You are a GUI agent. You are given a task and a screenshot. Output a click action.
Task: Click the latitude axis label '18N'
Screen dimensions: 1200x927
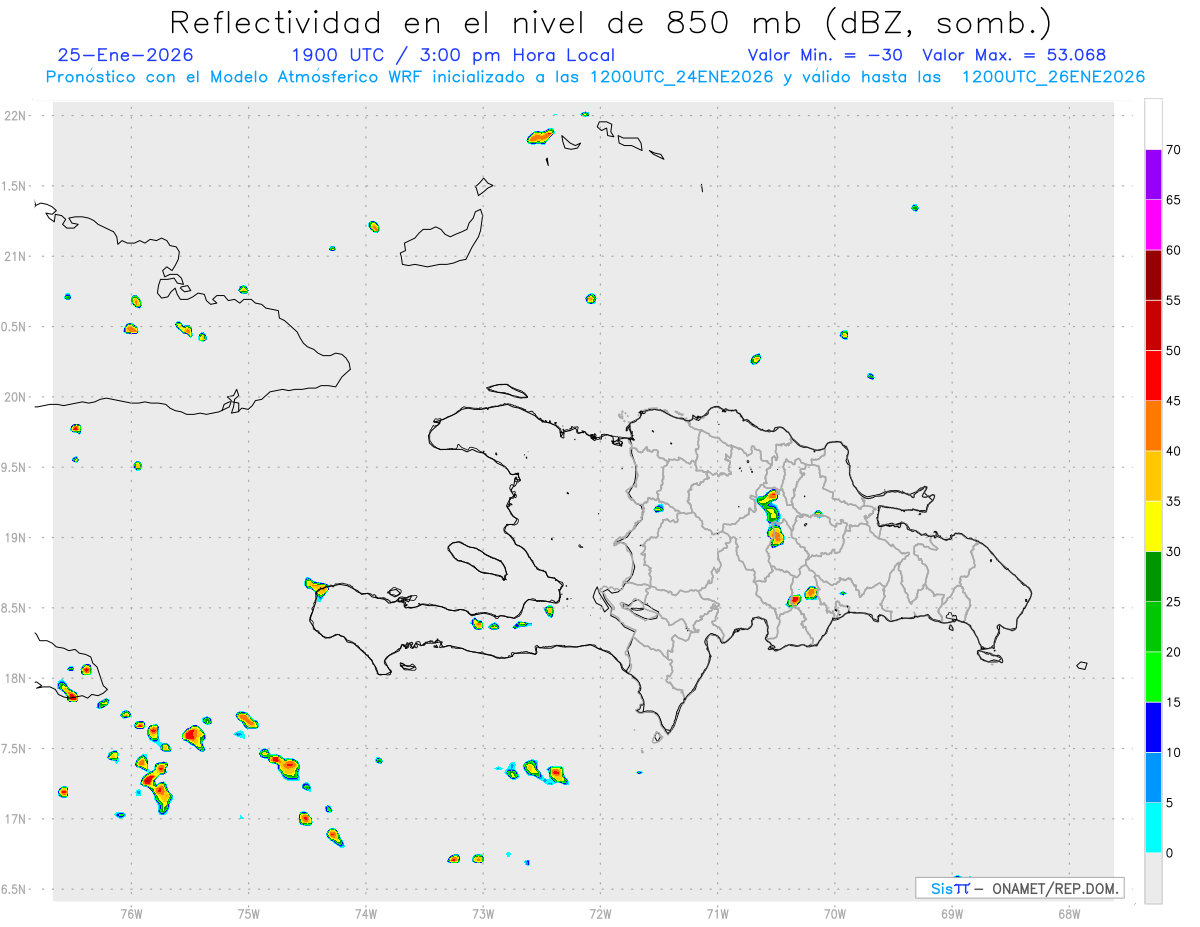[x=17, y=678]
